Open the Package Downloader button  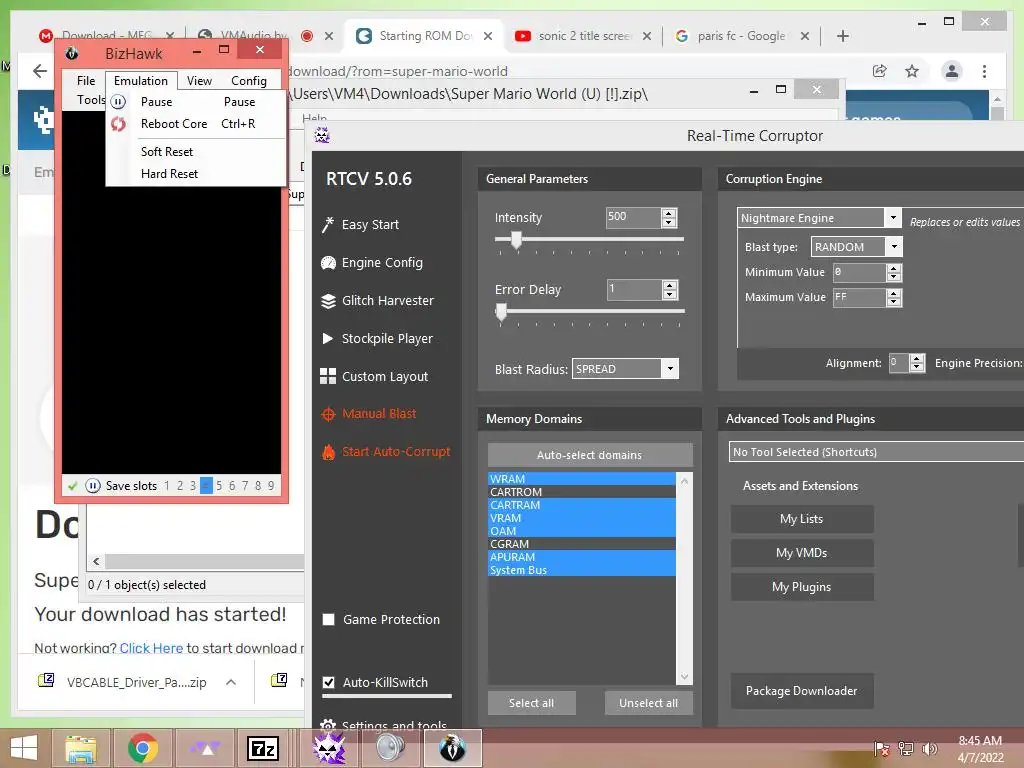pos(802,691)
